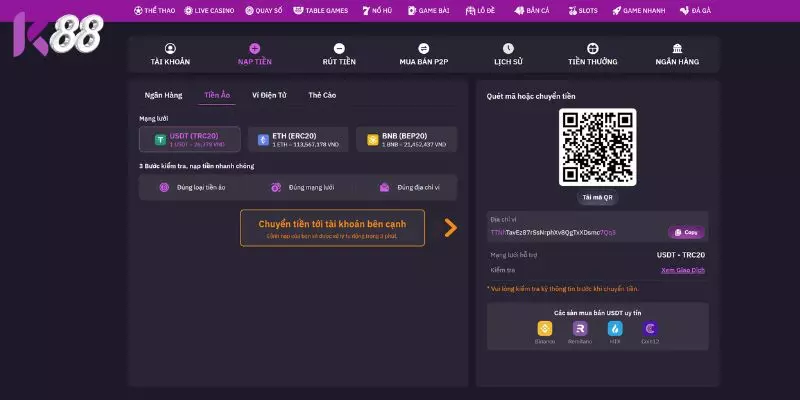Click the Ethereum coin icon
This screenshot has height=400, width=800.
(x=263, y=140)
